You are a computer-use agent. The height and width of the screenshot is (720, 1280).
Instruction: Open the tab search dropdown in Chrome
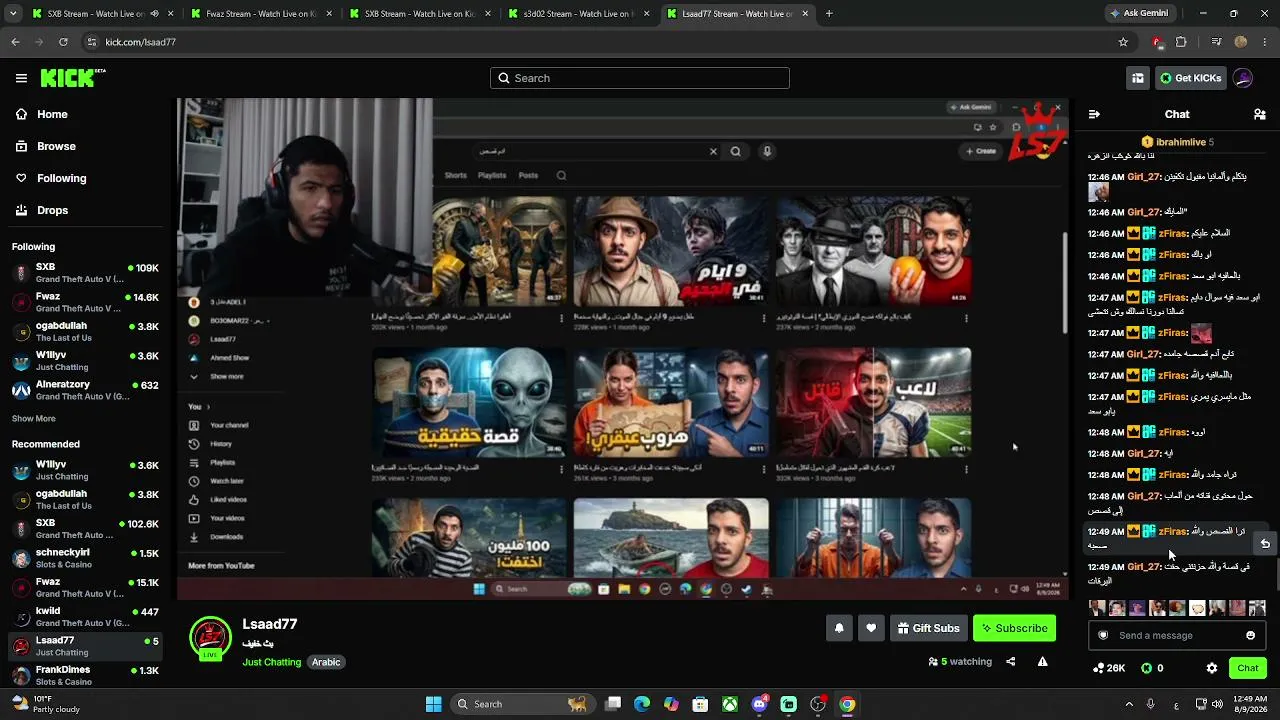point(12,14)
